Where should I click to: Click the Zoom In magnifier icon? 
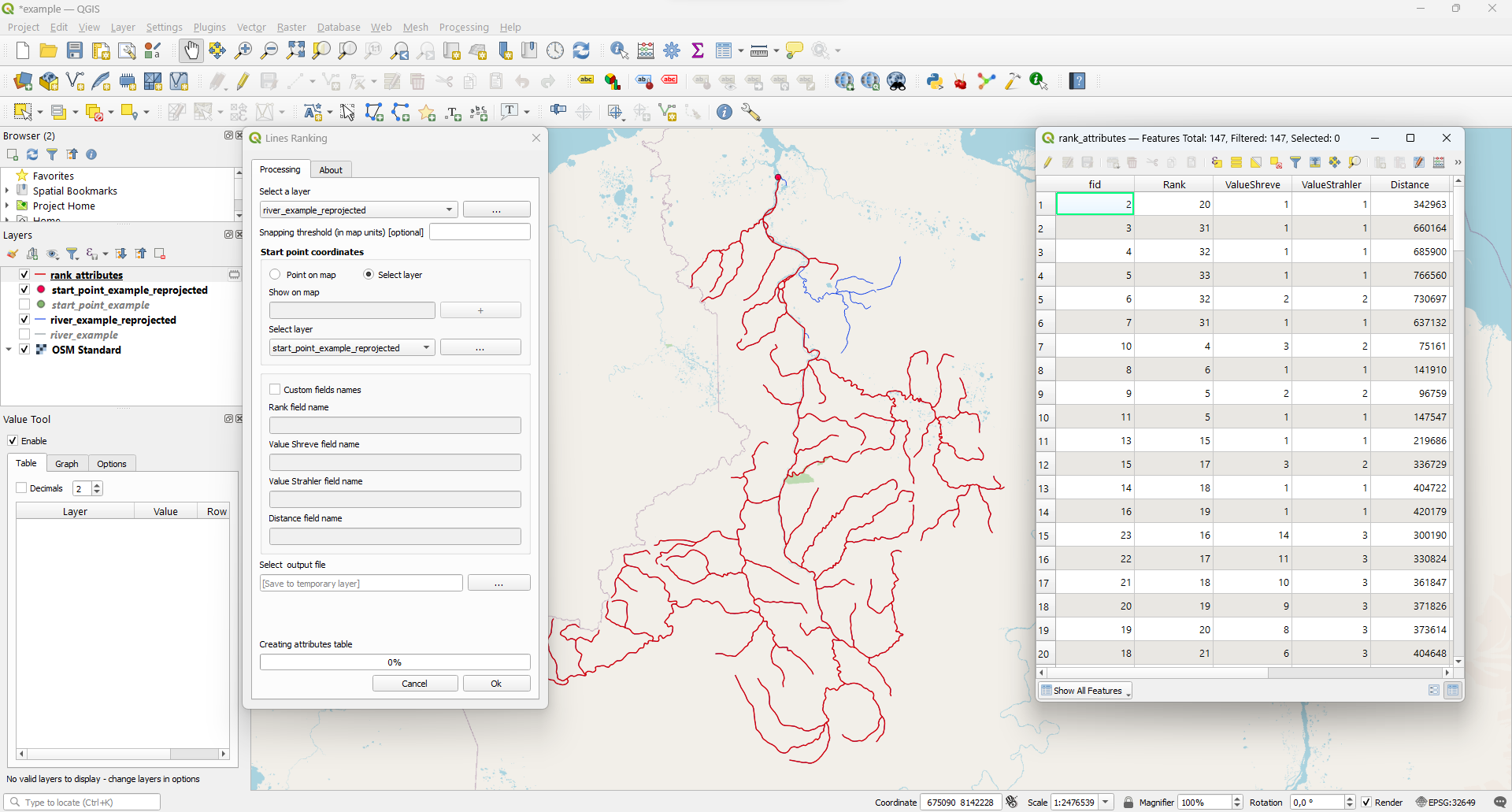[x=243, y=51]
